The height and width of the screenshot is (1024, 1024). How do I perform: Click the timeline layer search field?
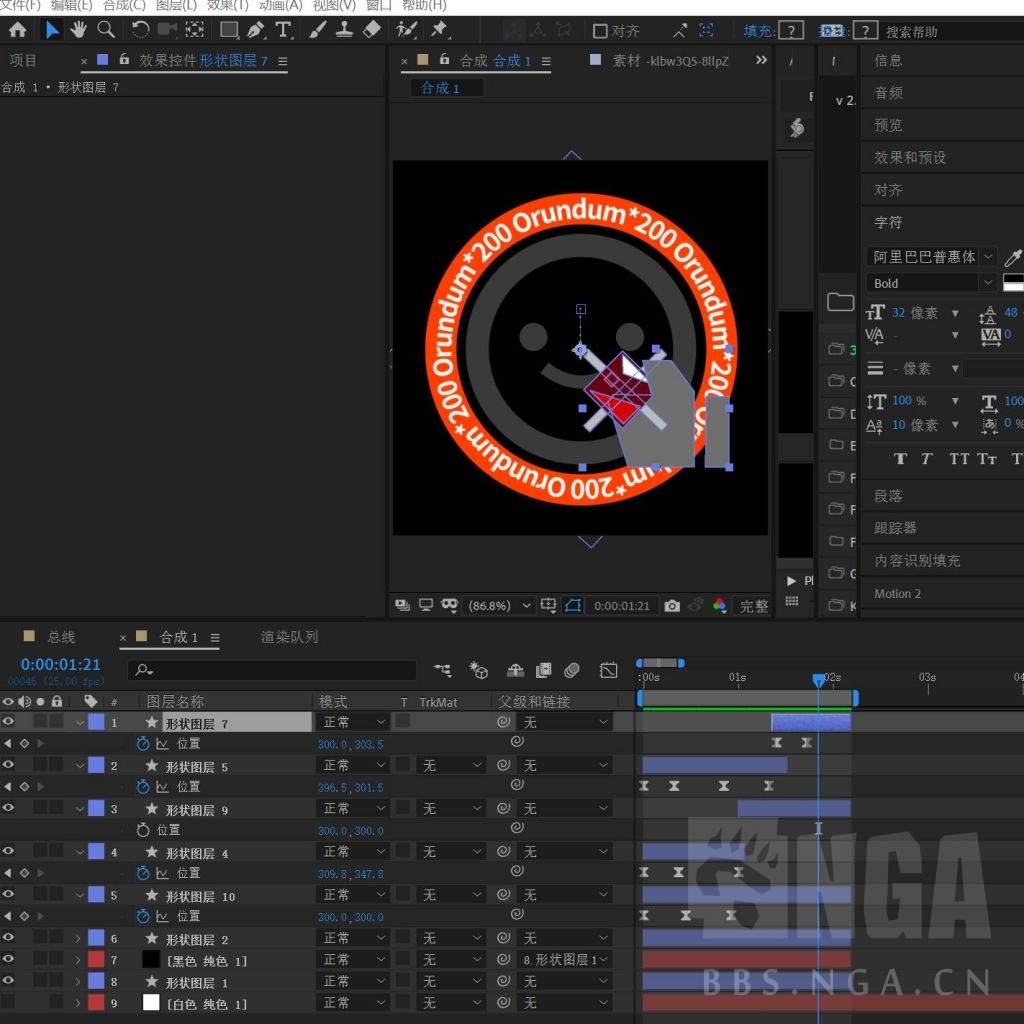click(272, 670)
